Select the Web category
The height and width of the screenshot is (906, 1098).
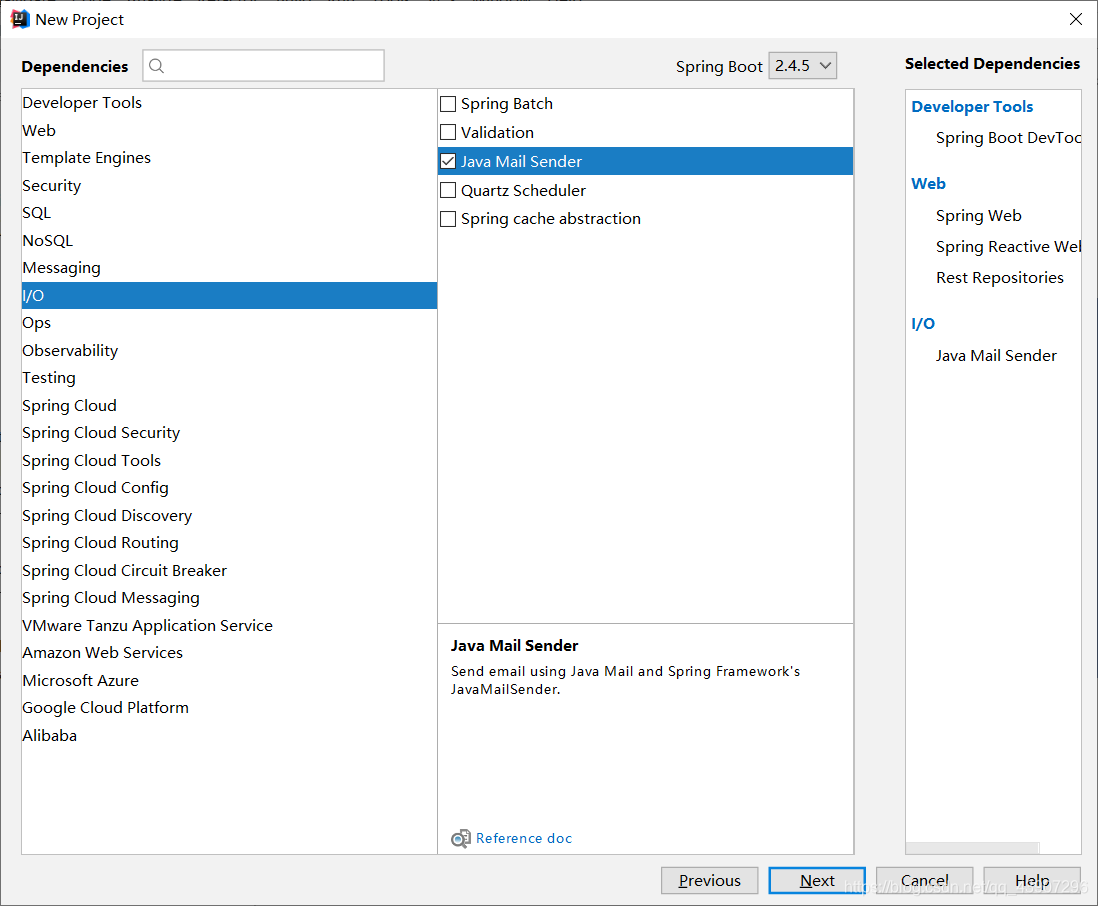229,130
